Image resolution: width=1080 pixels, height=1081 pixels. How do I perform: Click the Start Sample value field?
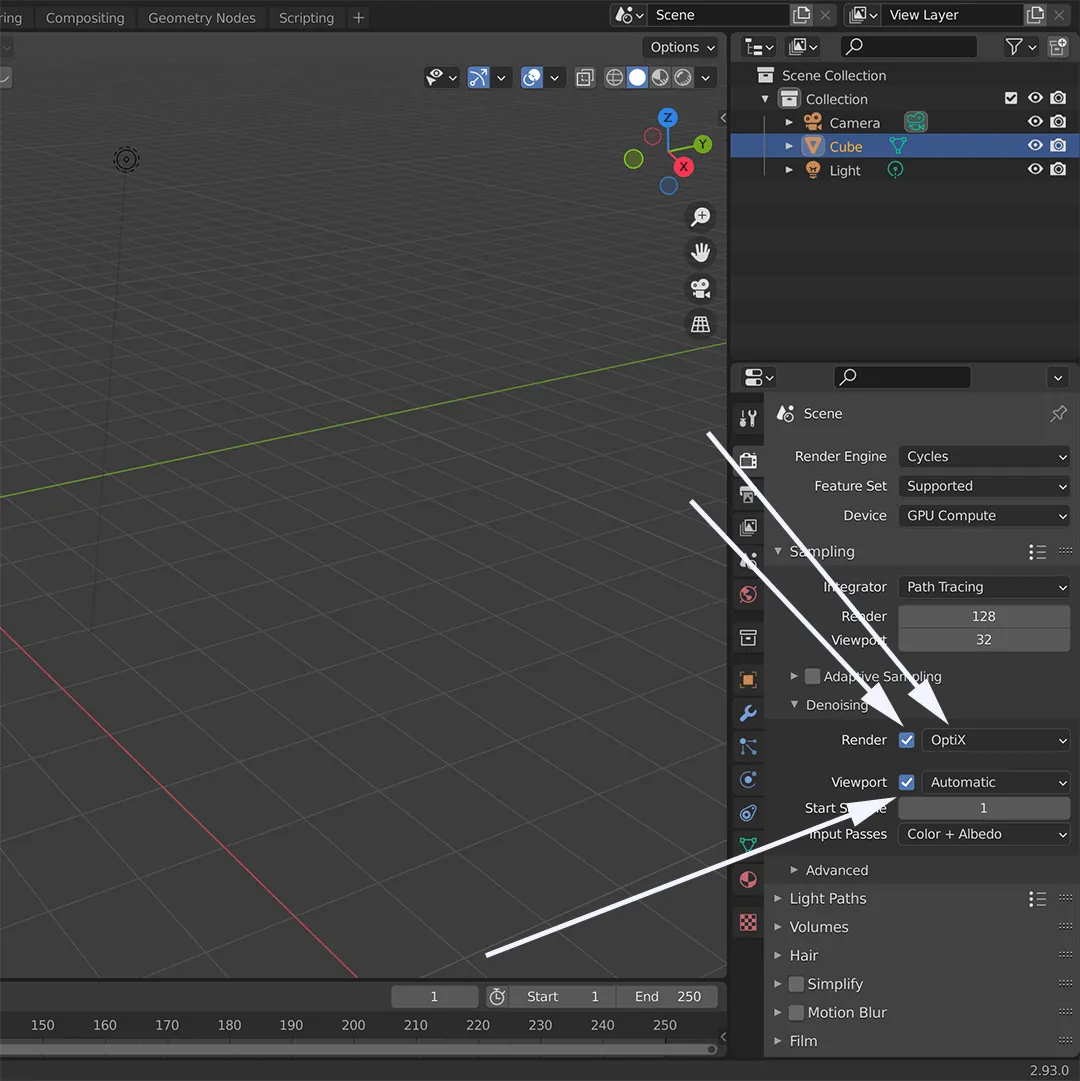[984, 808]
